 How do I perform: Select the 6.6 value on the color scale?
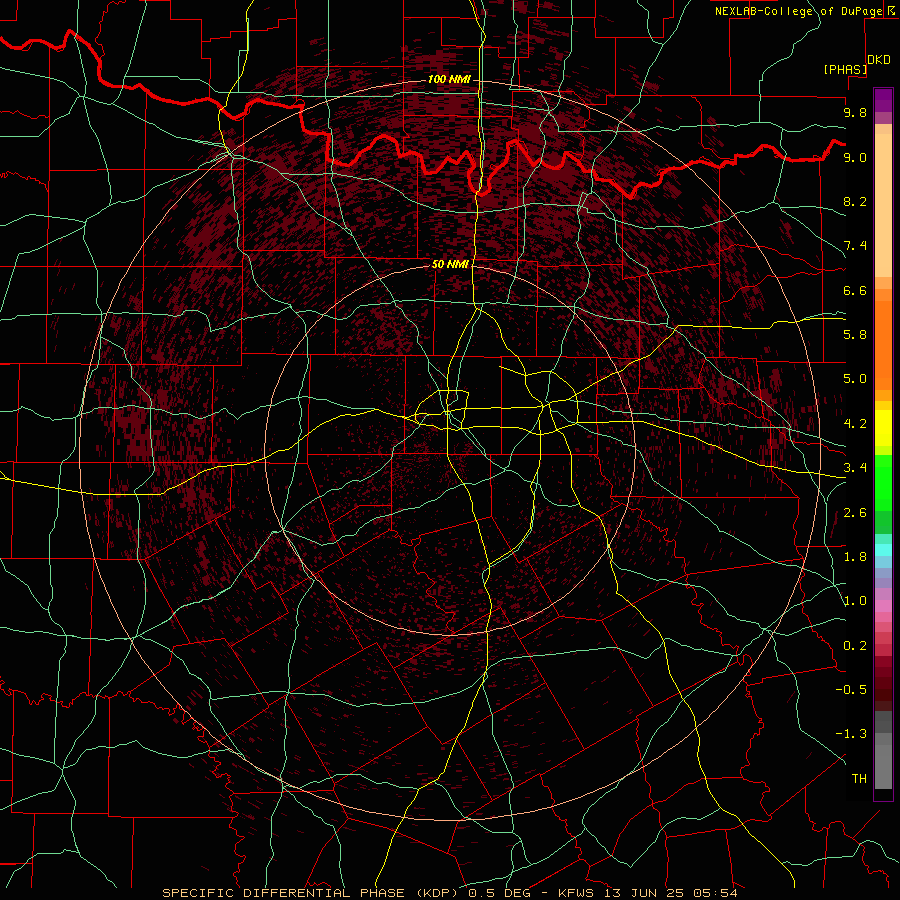click(x=855, y=290)
